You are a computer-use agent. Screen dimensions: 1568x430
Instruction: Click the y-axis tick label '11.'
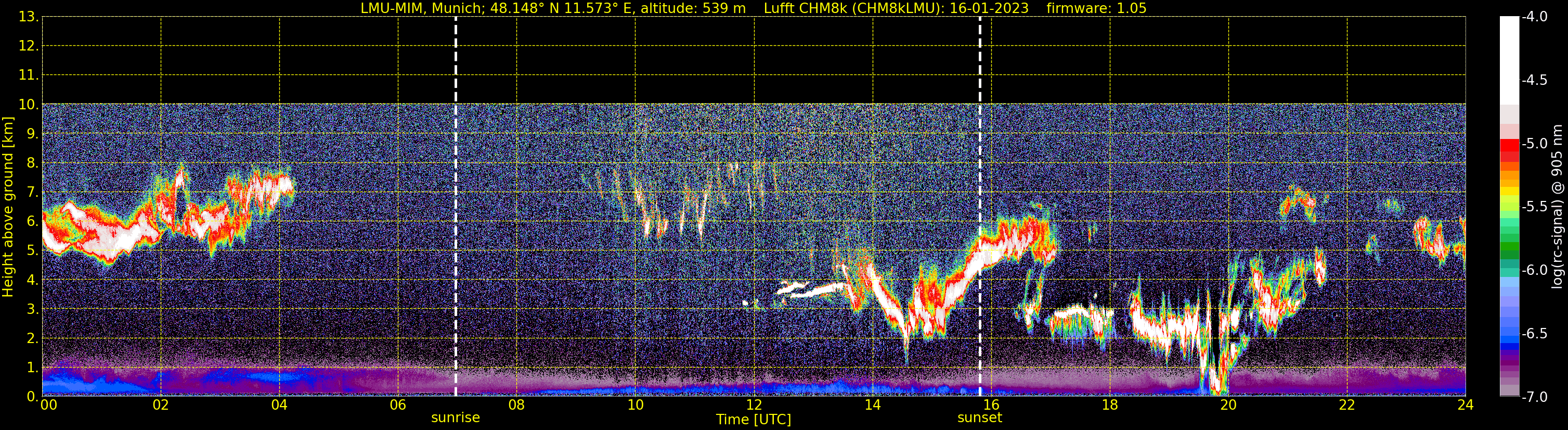pyautogui.click(x=29, y=75)
